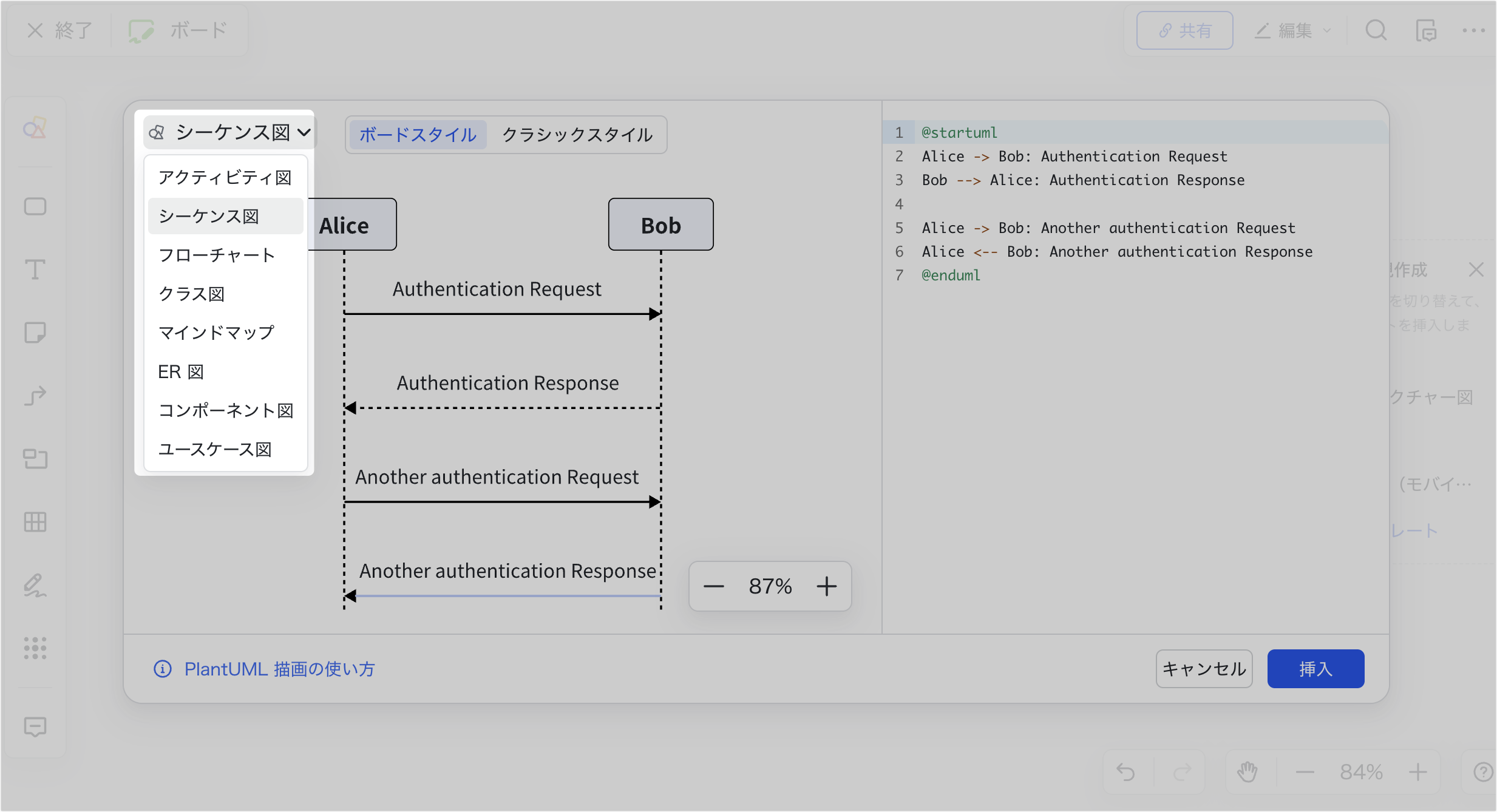This screenshot has height=812, width=1497.
Task: Select the rectangle shape tool
Action: point(35,206)
